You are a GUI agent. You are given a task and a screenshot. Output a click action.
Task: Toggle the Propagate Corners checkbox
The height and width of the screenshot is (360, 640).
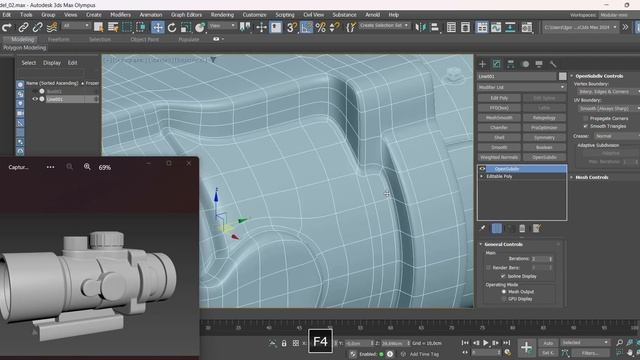click(x=586, y=118)
